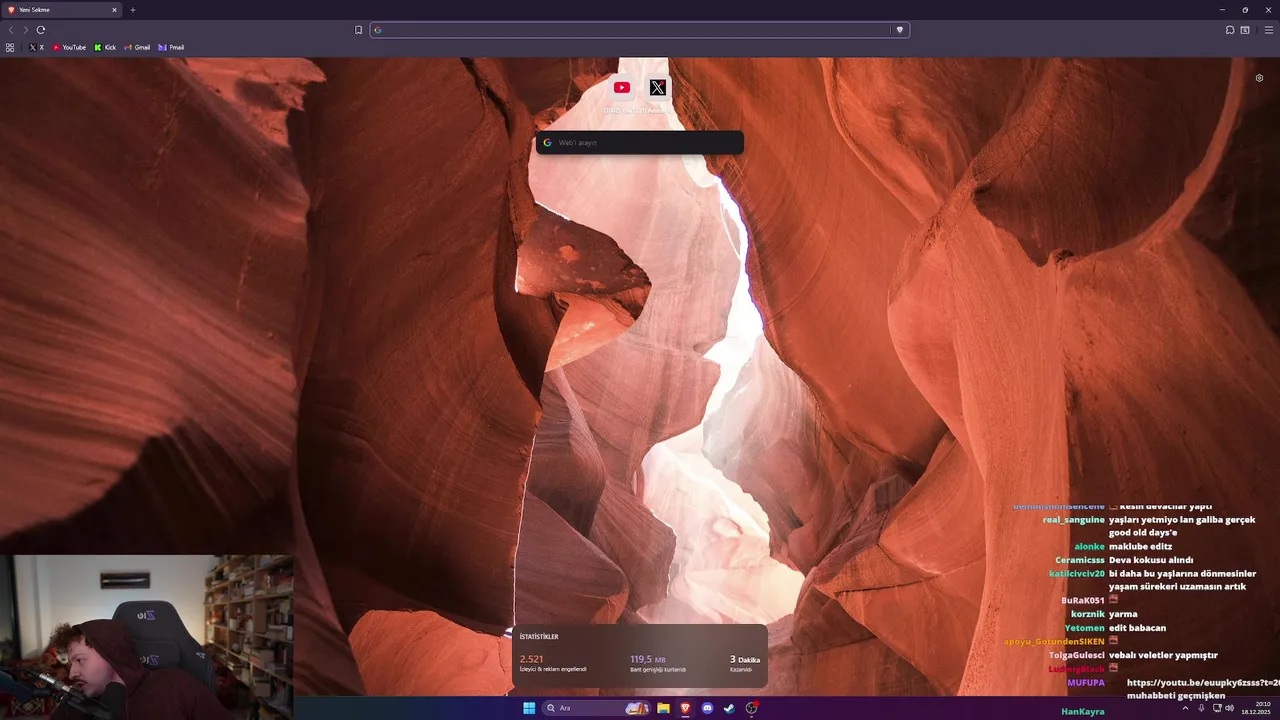The width and height of the screenshot is (1280, 720).
Task: Click chat username real_sanguine
Action: point(1073,520)
